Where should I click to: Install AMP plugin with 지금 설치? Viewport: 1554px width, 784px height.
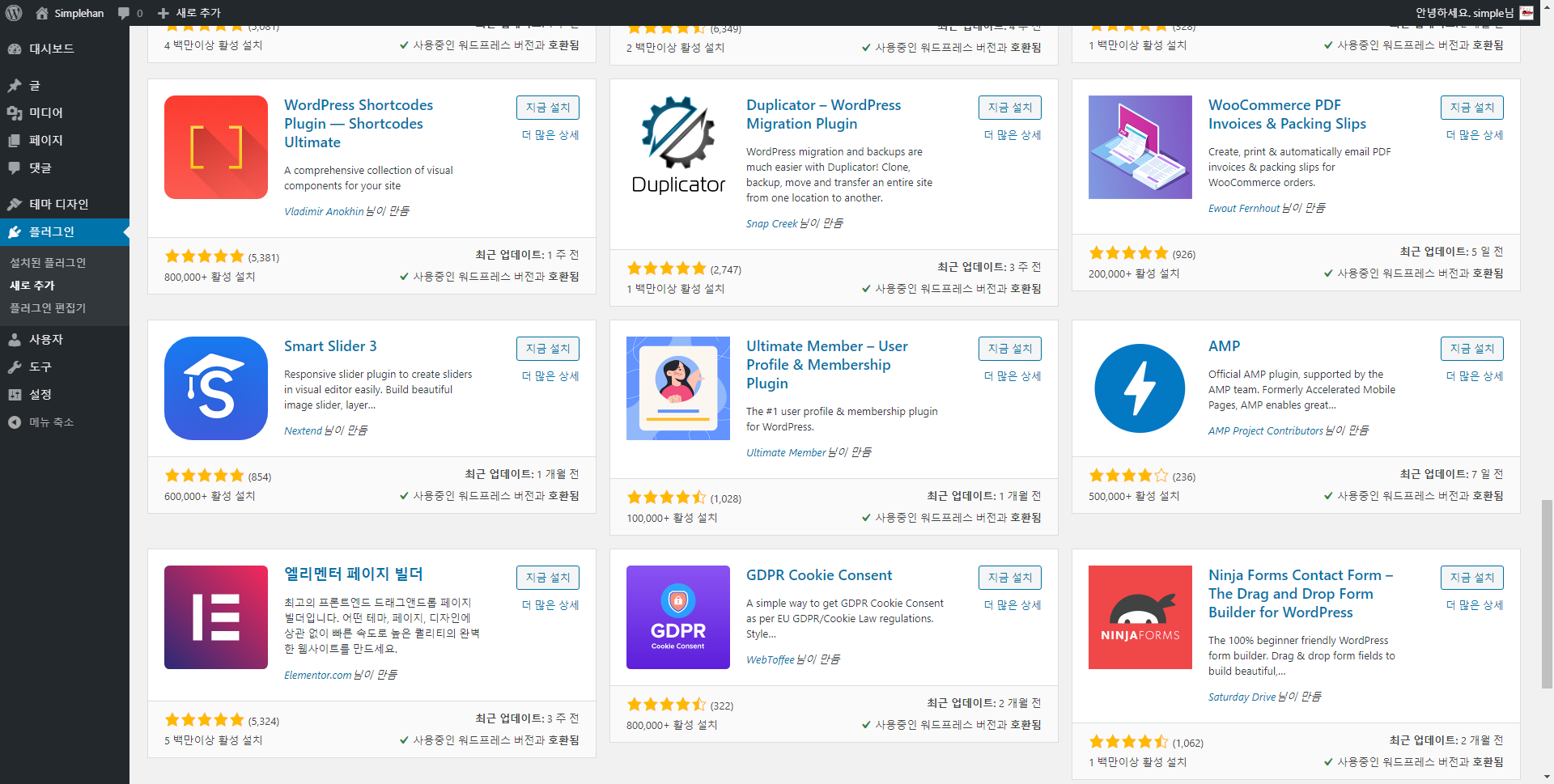1472,349
